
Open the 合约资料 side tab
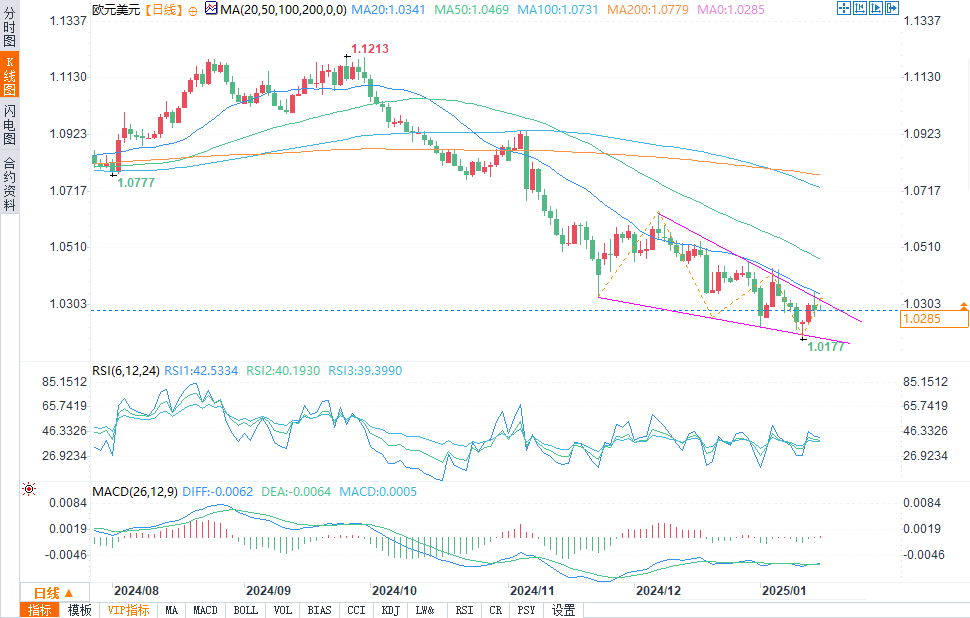[9, 184]
